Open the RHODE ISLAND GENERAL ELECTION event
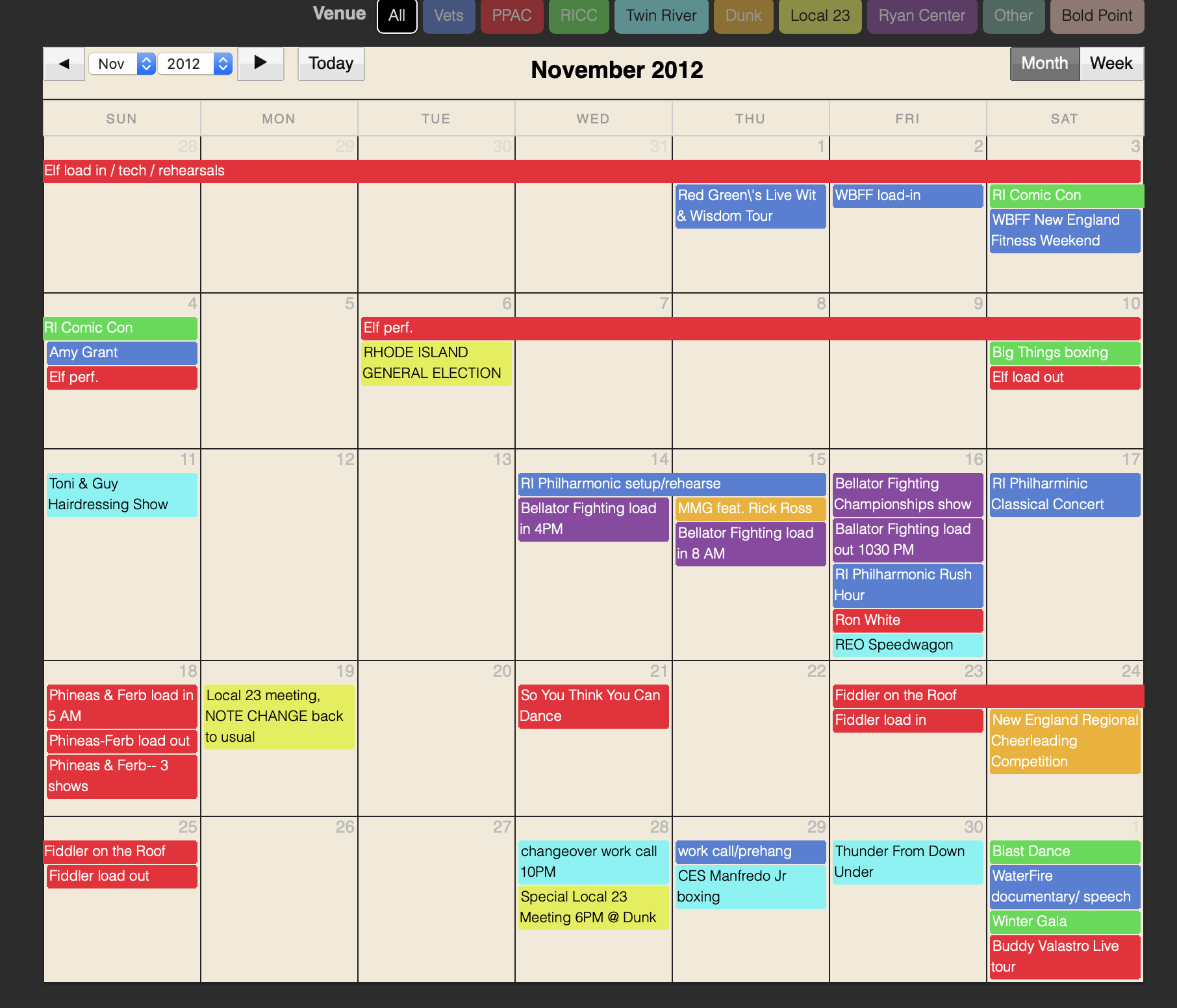 coord(436,363)
